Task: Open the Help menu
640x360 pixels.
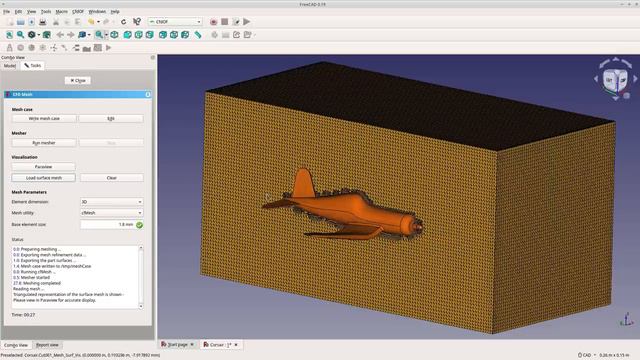Action: [x=115, y=11]
